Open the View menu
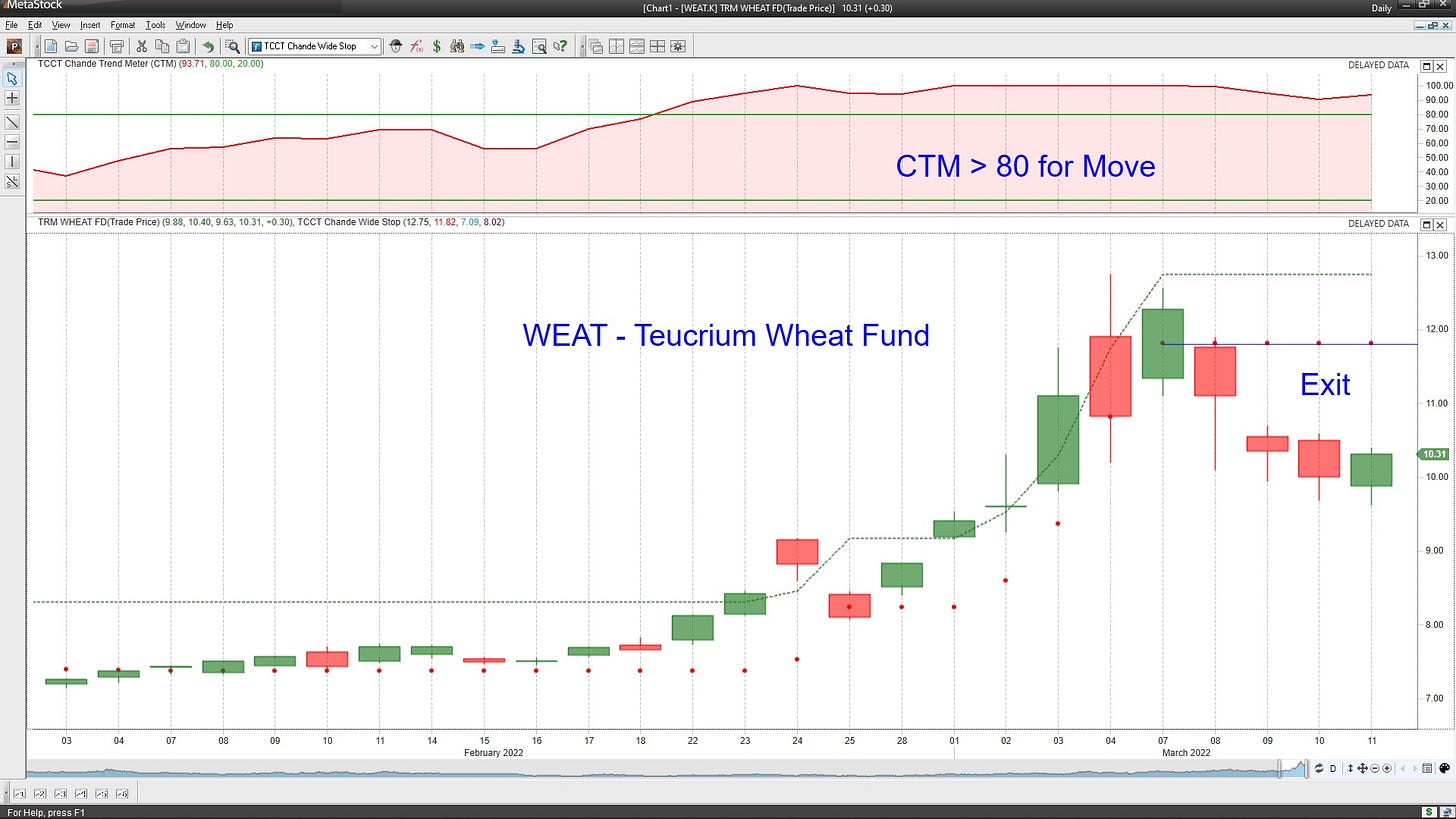This screenshot has width=1456, height=819. [61, 25]
